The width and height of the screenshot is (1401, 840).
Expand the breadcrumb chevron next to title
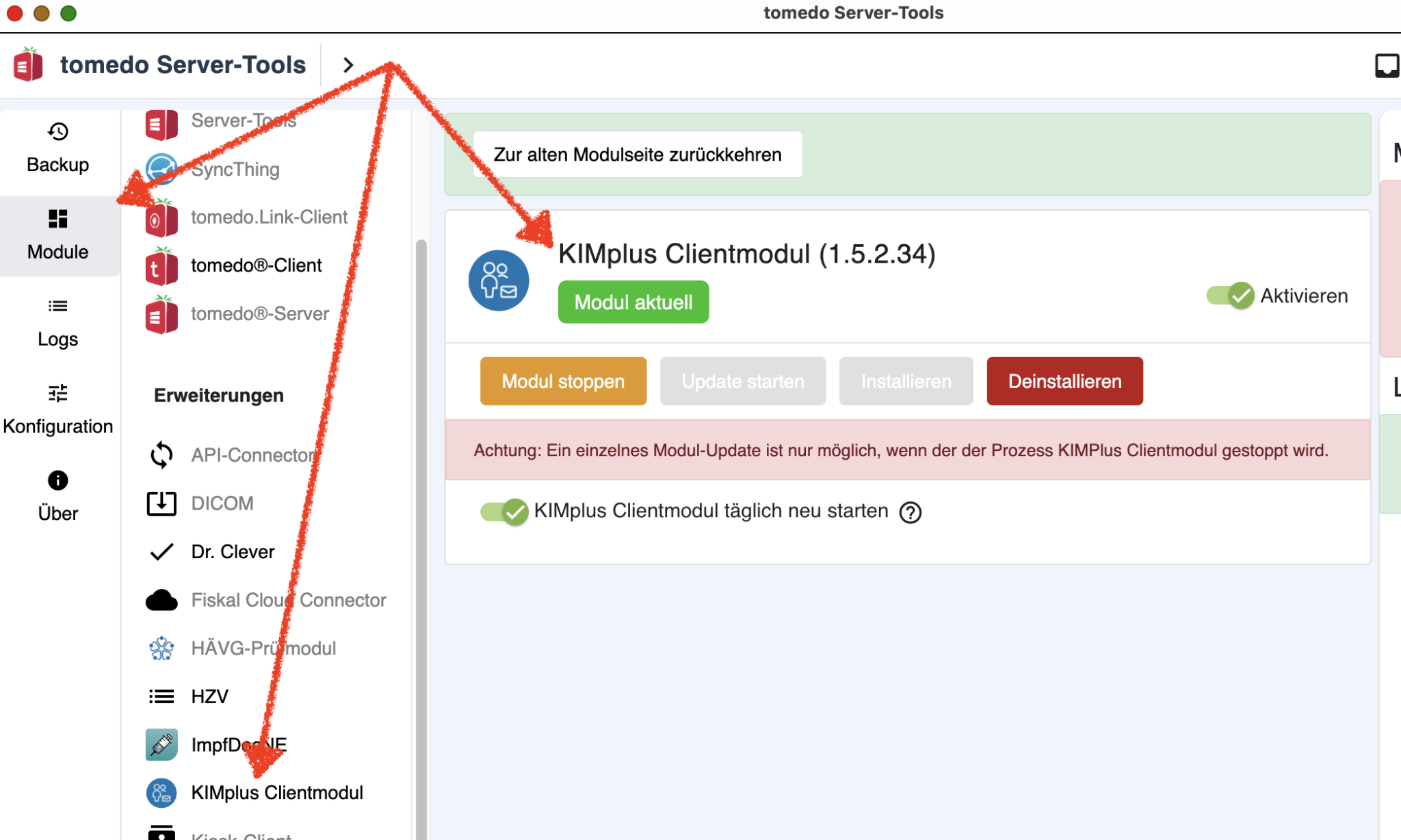pyautogui.click(x=348, y=65)
